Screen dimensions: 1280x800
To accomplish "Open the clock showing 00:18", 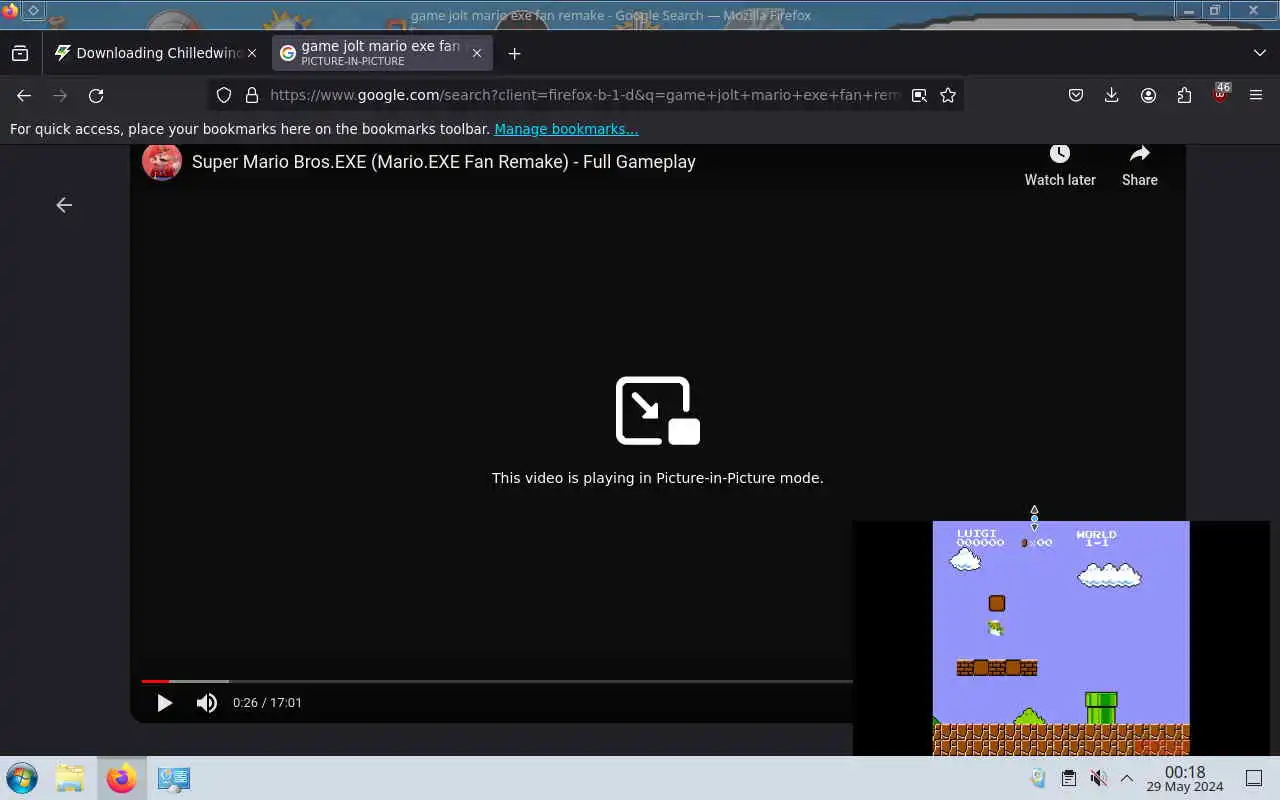I will click(1185, 778).
